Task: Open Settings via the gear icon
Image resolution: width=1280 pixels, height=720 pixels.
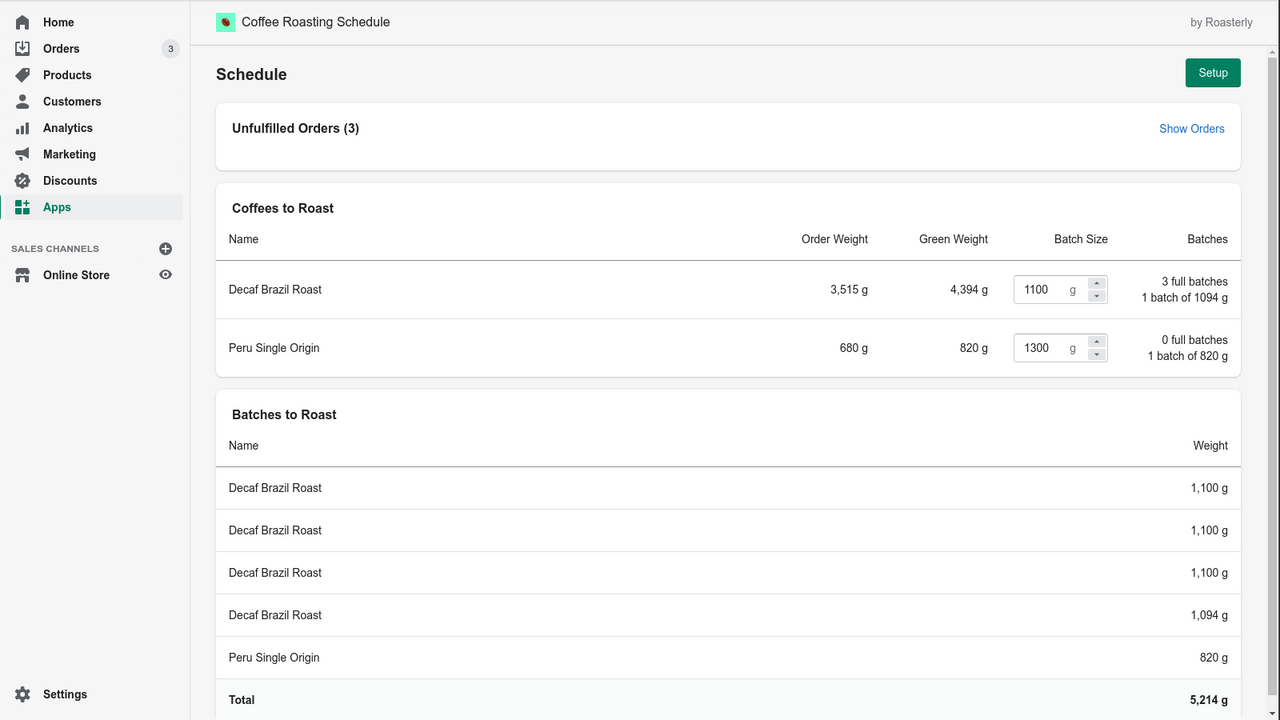Action: point(22,694)
